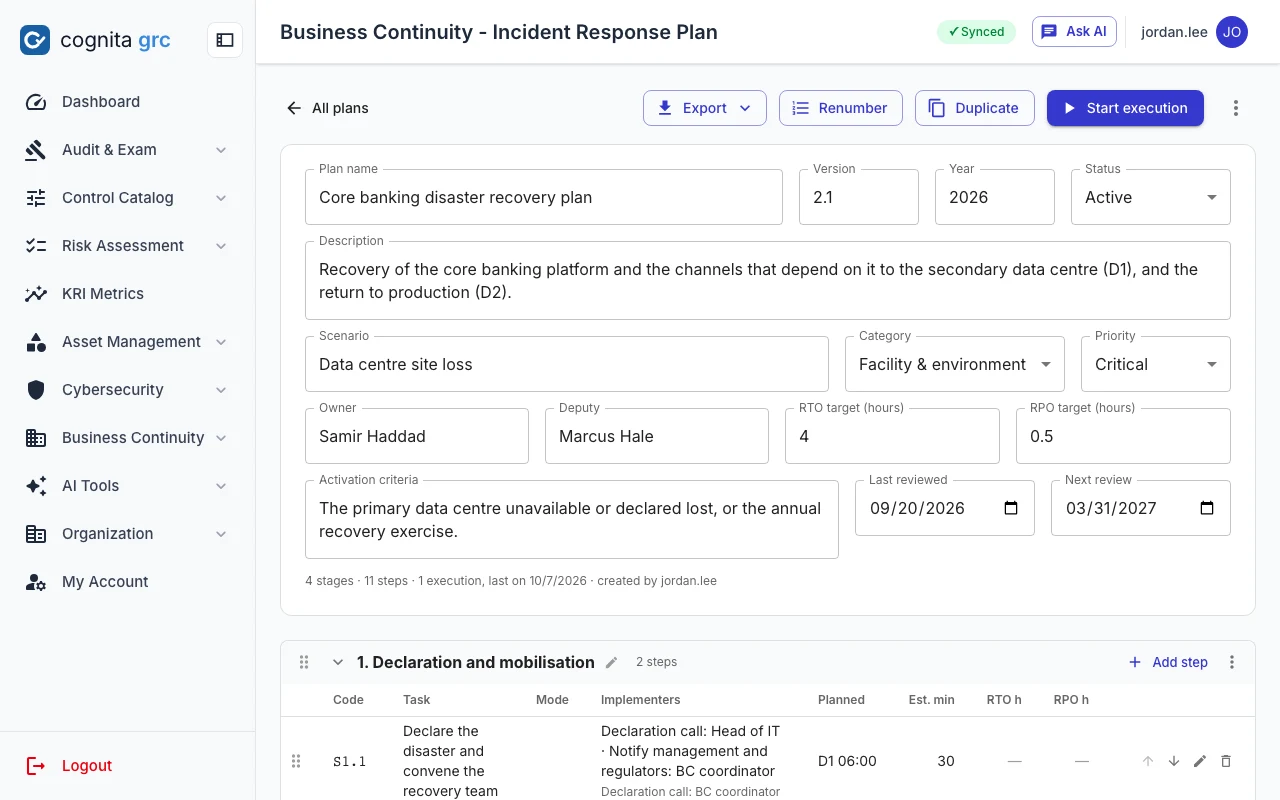Image resolution: width=1280 pixels, height=800 pixels.
Task: Collapse stage 1 Declaration and mobilisation
Action: point(338,662)
